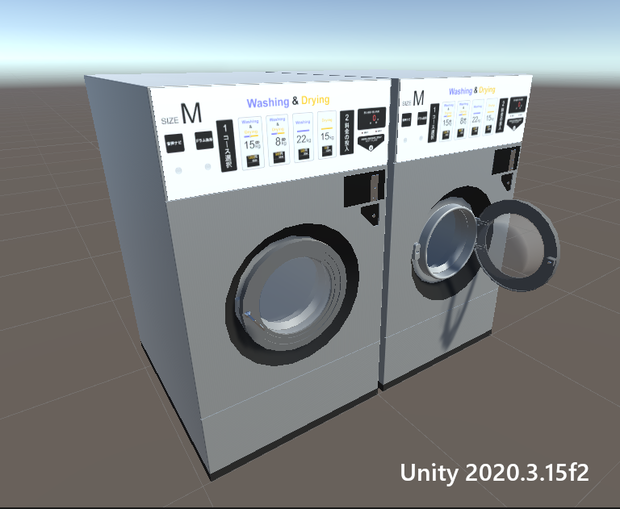Viewport: 620px width, 509px height.
Task: Select the 15kg Washing & Drying course on left machine
Action: tap(251, 143)
